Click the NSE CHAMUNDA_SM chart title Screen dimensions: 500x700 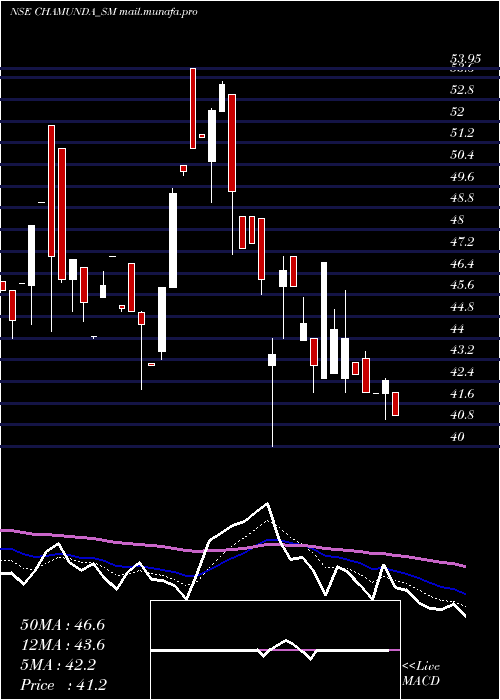tap(104, 12)
